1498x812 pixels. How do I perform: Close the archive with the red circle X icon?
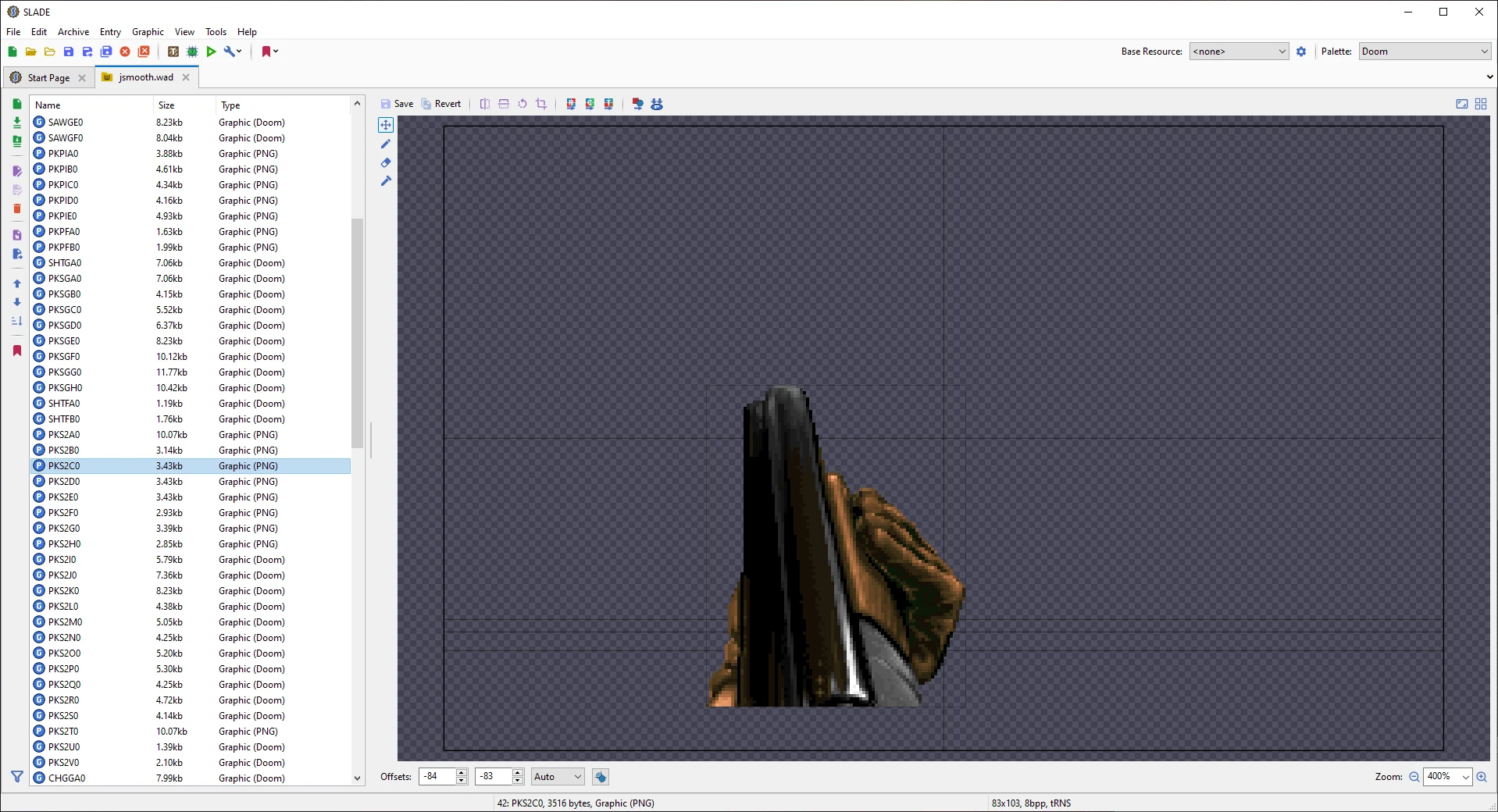coord(125,52)
